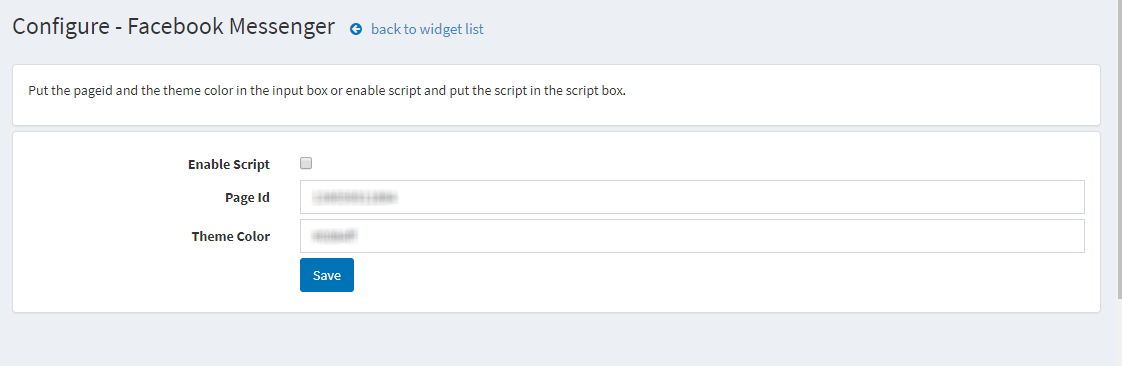Click the 'Page Id' field label
The image size is (1122, 366).
(x=248, y=198)
